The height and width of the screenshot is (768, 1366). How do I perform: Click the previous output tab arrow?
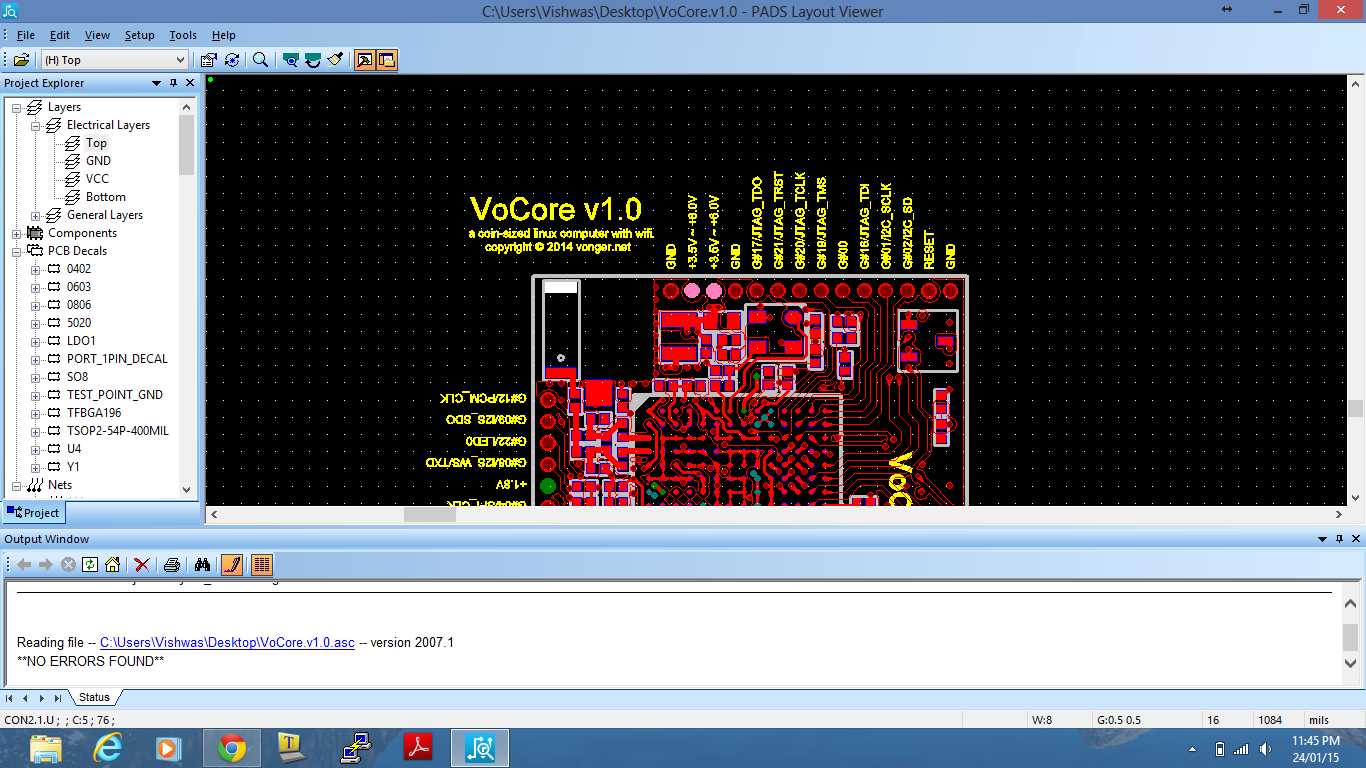point(26,697)
